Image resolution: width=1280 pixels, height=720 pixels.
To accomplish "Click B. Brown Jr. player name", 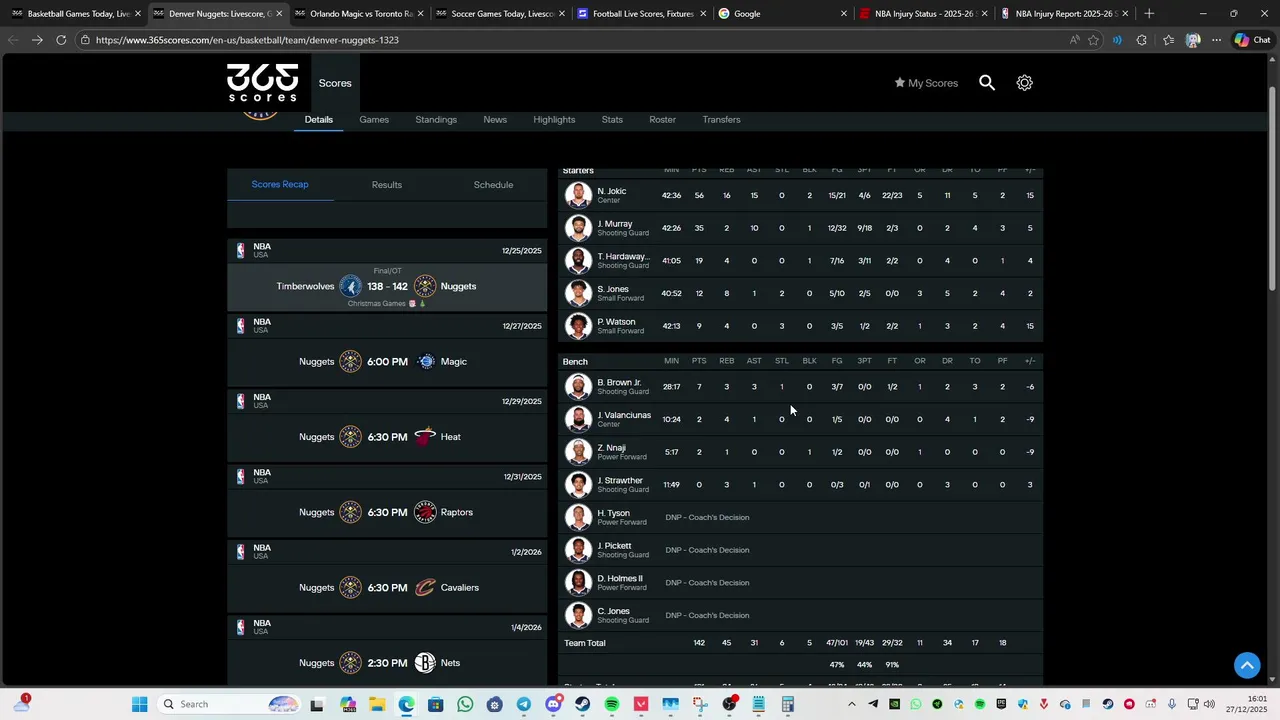I will pyautogui.click(x=619, y=382).
